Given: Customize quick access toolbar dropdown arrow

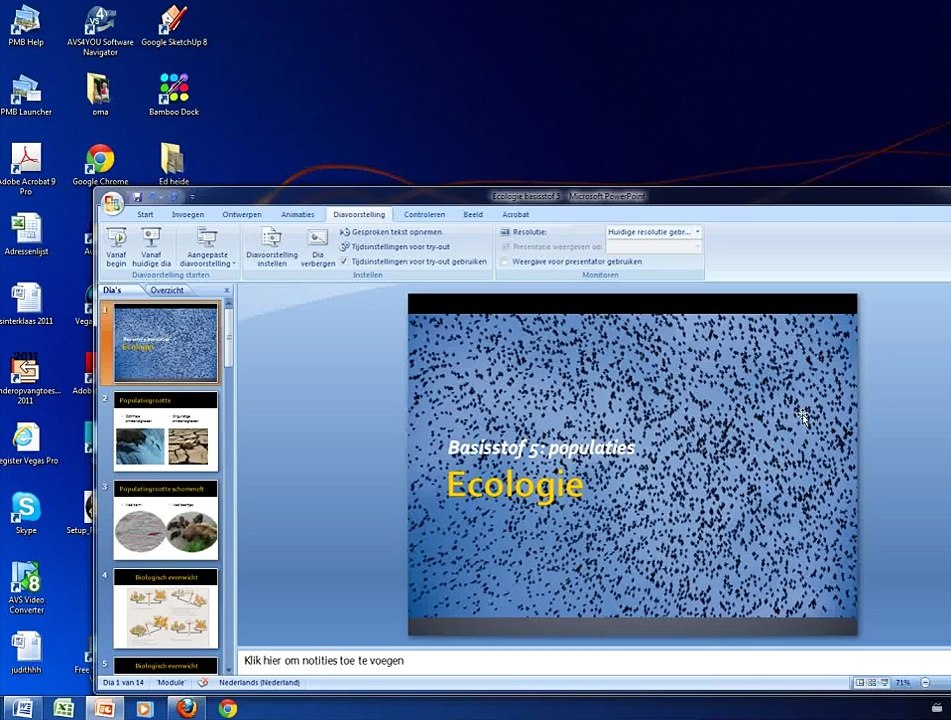Looking at the screenshot, I should [192, 197].
